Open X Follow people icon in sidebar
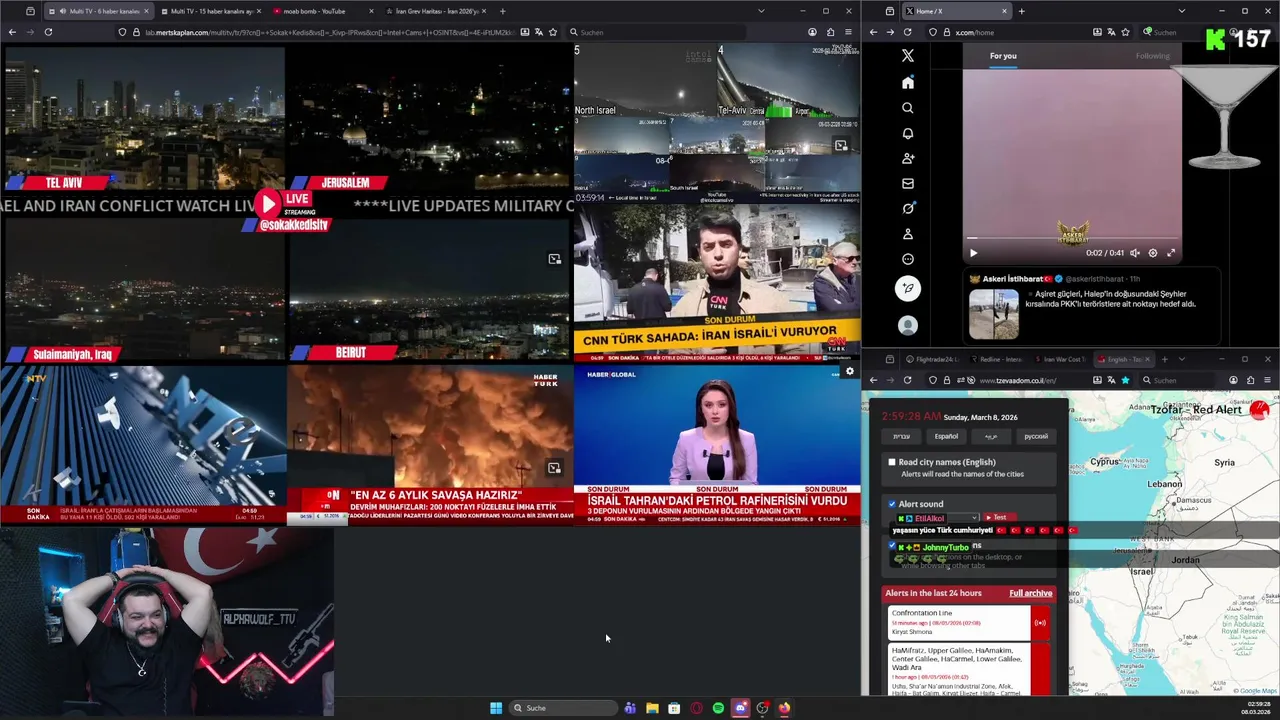This screenshot has height=720, width=1280. (x=908, y=158)
